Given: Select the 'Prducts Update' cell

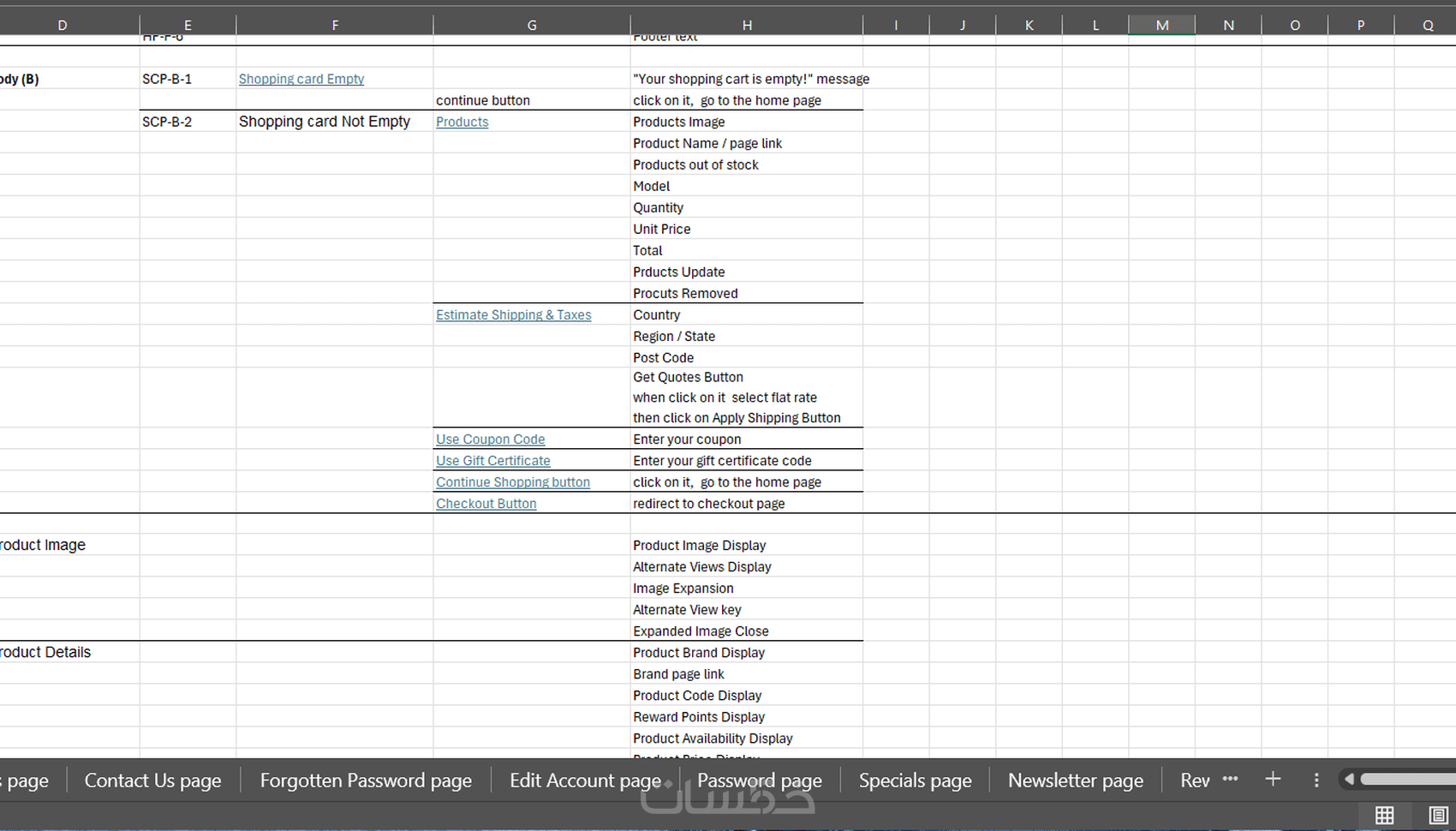Looking at the screenshot, I should tap(747, 272).
